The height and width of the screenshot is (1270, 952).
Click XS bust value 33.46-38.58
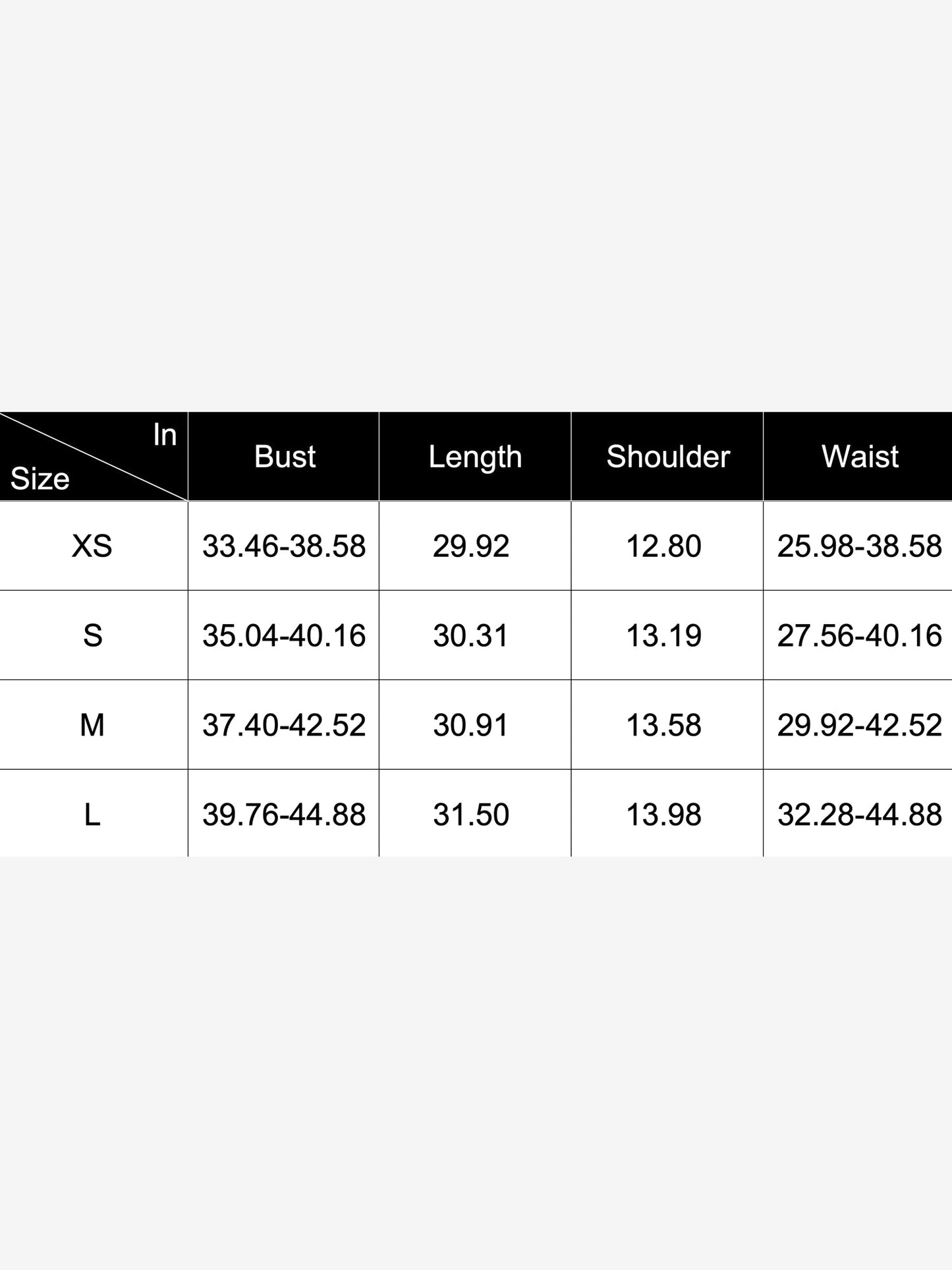[x=284, y=546]
